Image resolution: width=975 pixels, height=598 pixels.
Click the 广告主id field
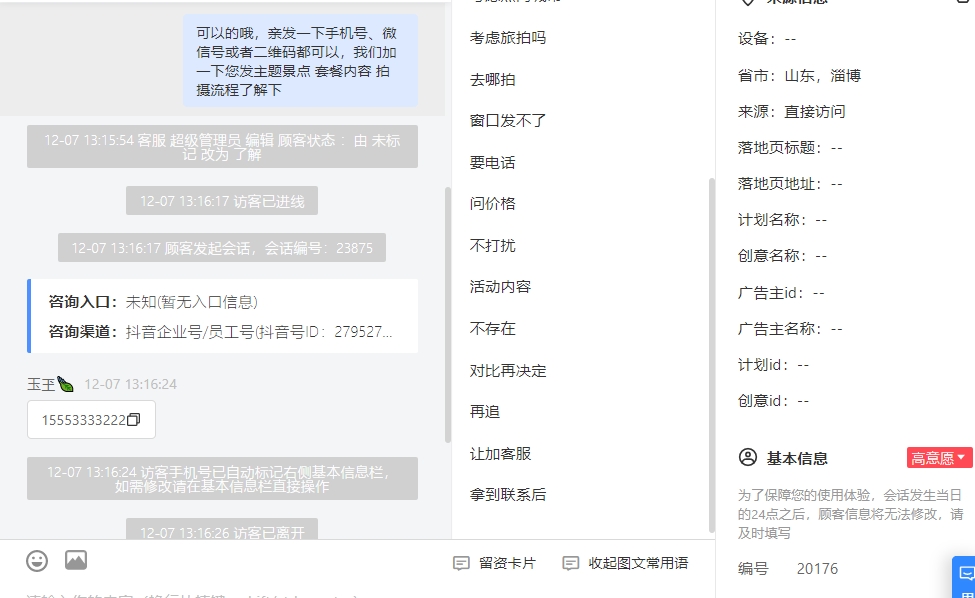pyautogui.click(x=781, y=293)
